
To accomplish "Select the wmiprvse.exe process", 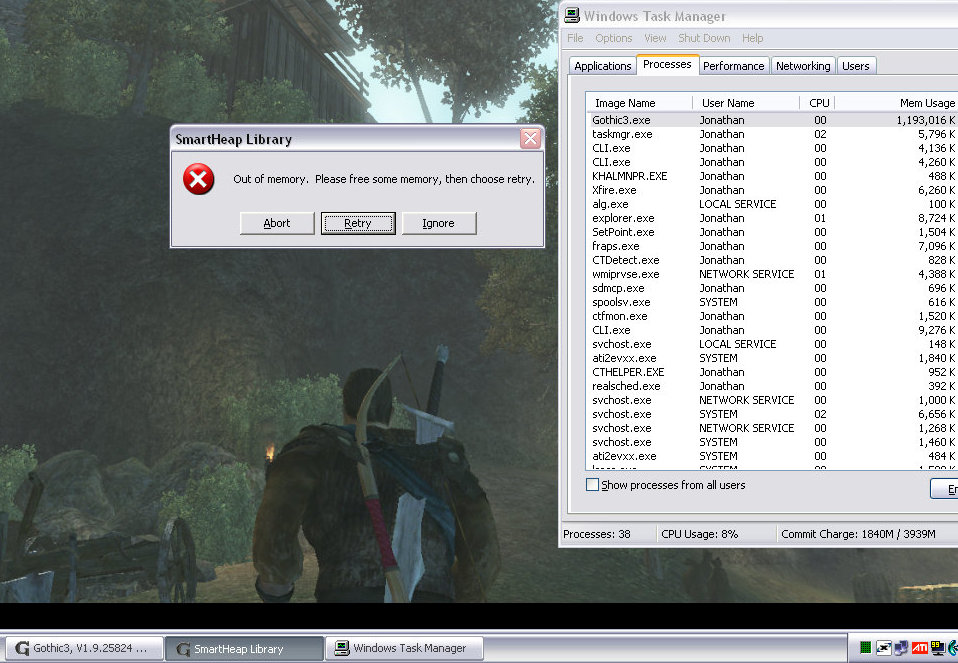I will [772, 274].
